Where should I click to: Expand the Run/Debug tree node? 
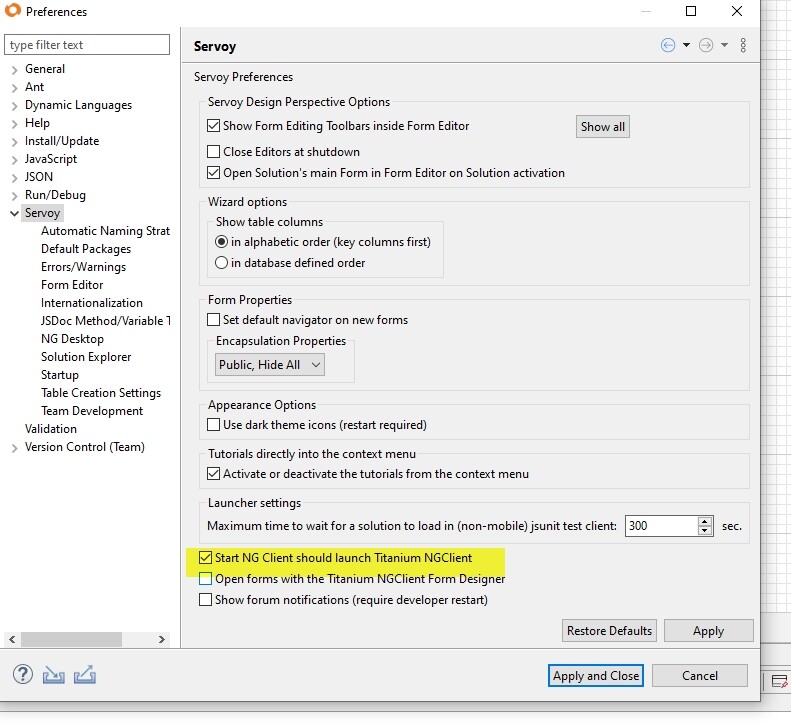point(15,196)
